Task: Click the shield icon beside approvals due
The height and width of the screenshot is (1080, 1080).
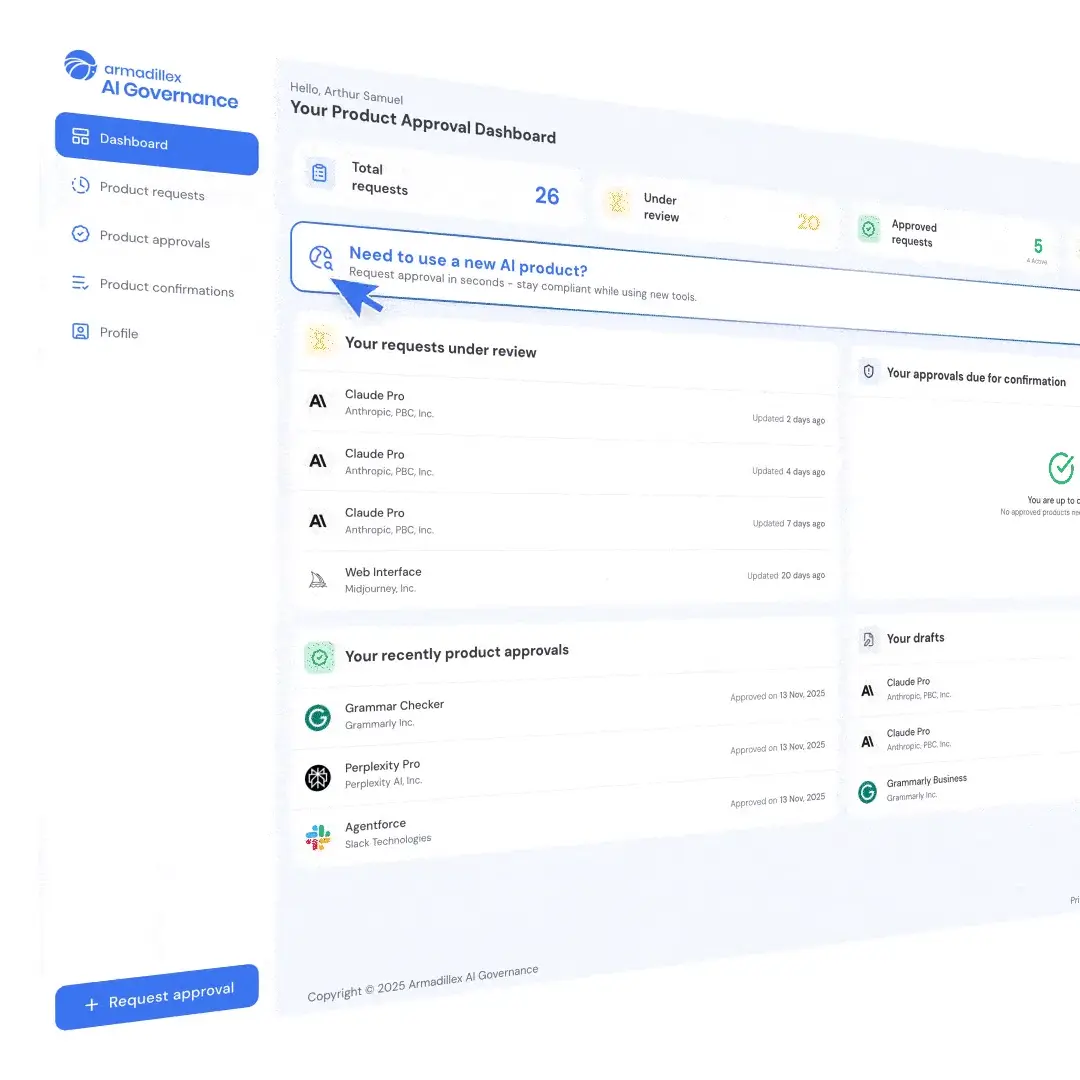Action: point(869,371)
